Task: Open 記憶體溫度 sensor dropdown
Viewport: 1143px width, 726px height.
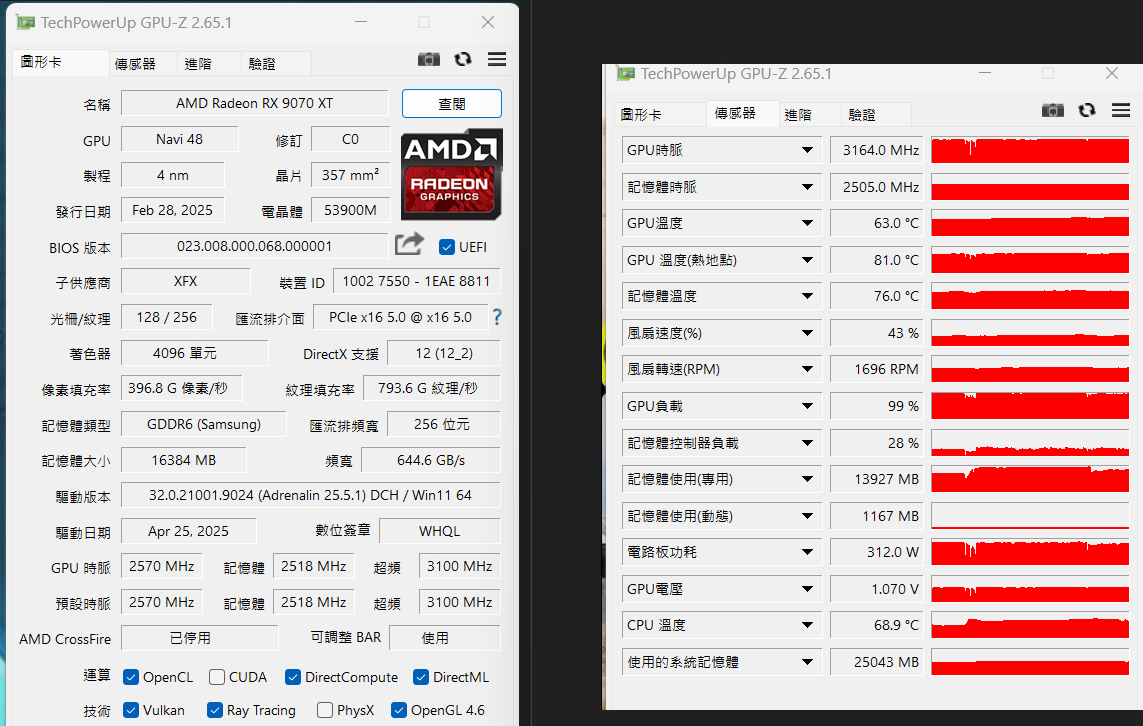Action: 807,296
